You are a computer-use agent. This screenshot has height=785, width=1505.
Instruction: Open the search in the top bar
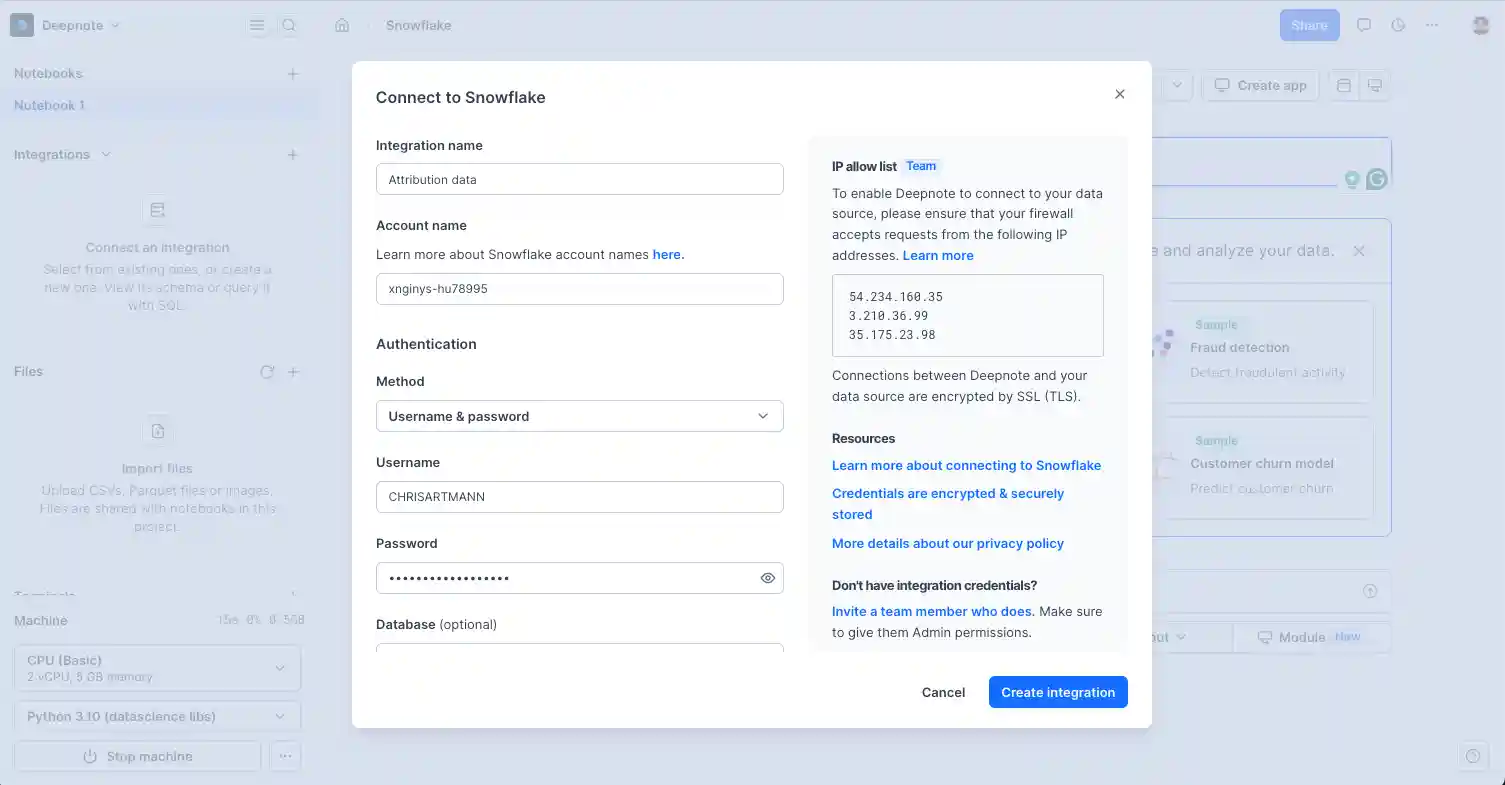[289, 25]
